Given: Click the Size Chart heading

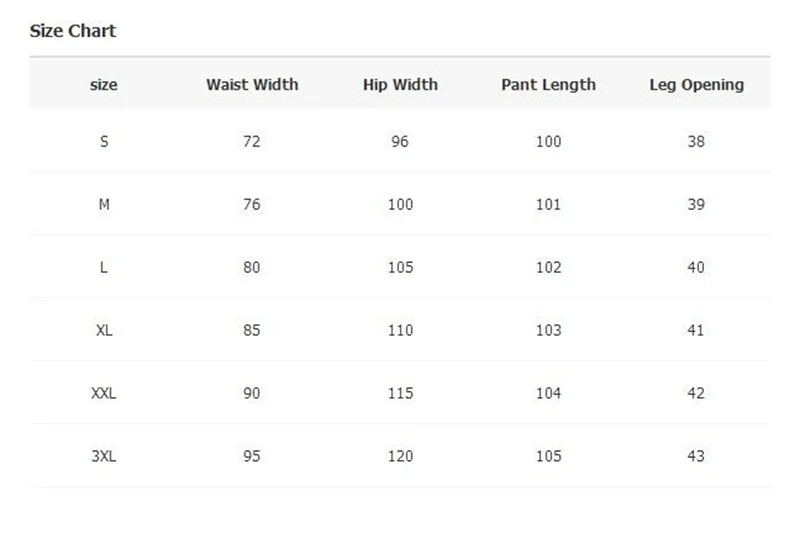Looking at the screenshot, I should (x=72, y=31).
